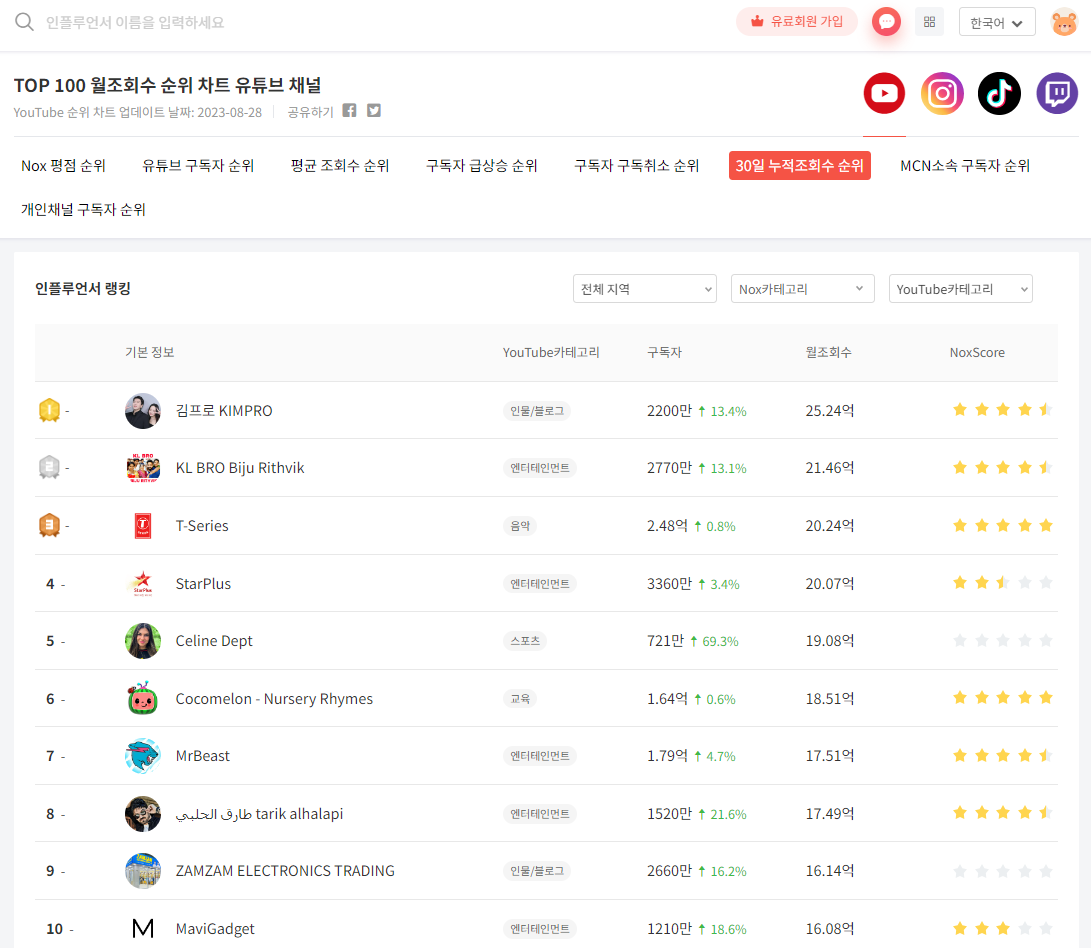
Task: Click the 유료회원 가입 button
Action: click(797, 22)
